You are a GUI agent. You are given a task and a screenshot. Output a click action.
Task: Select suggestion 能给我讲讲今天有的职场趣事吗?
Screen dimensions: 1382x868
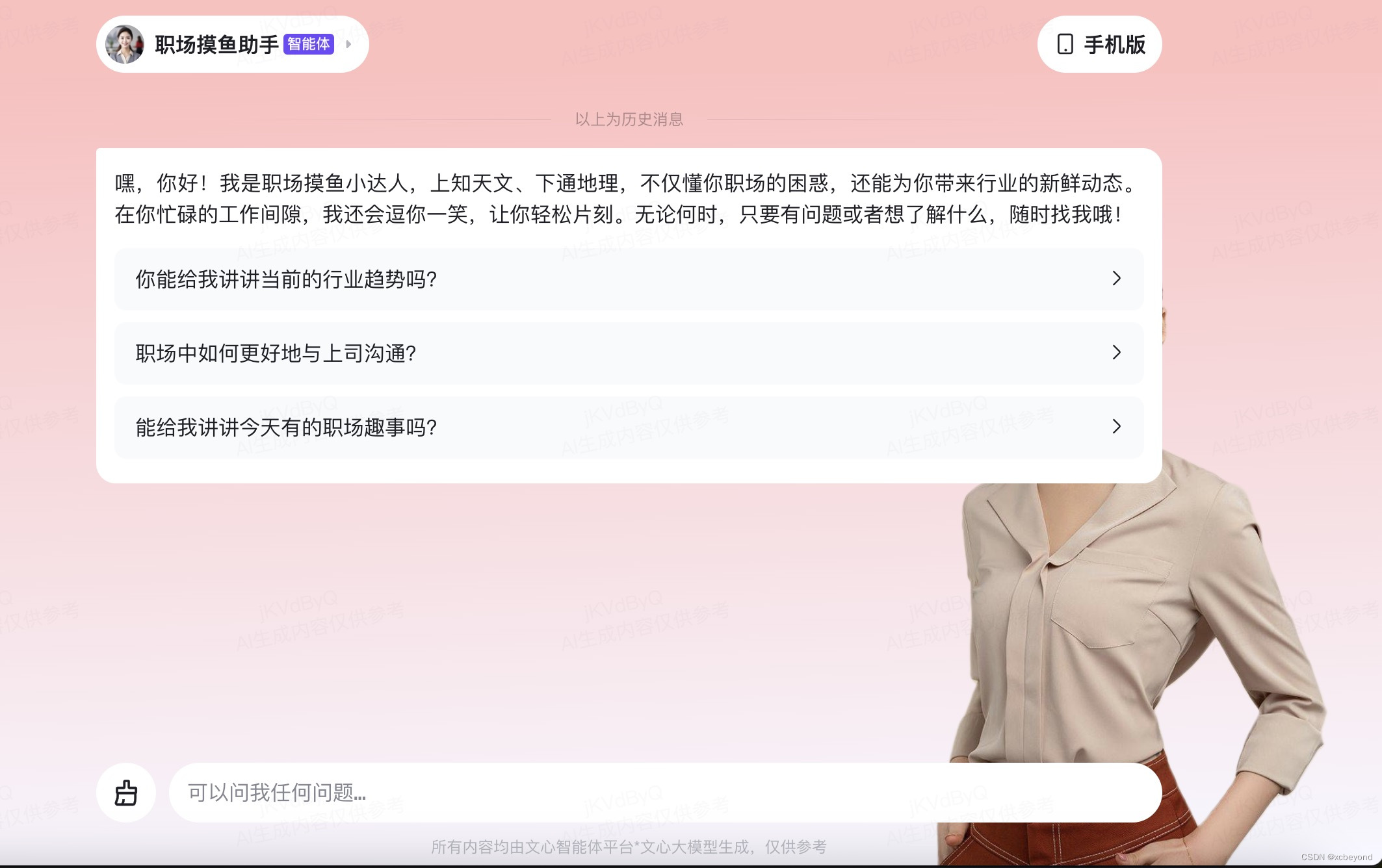(x=286, y=428)
